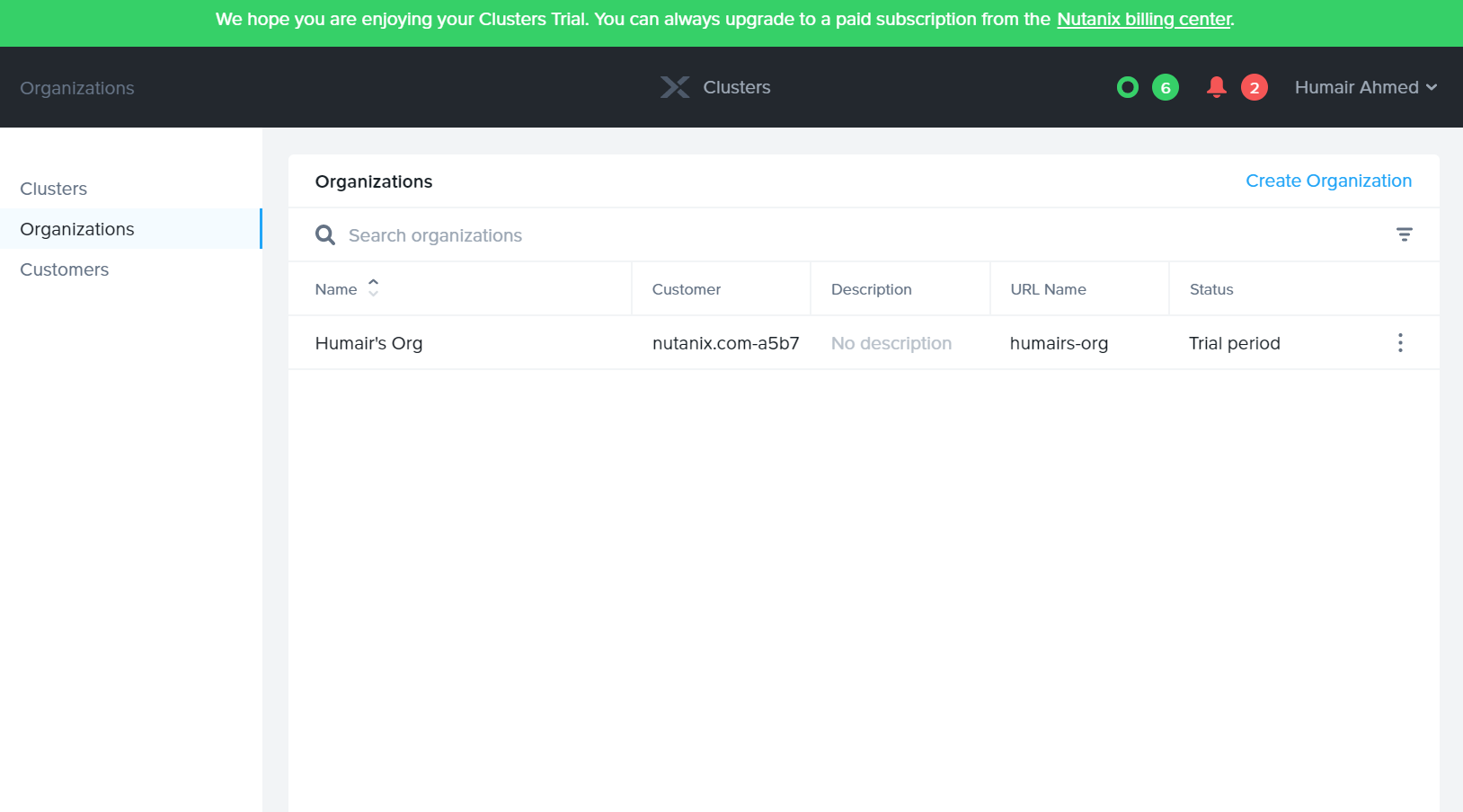Click the search magnifier icon
Screen dimensions: 1463x812
[x=325, y=235]
